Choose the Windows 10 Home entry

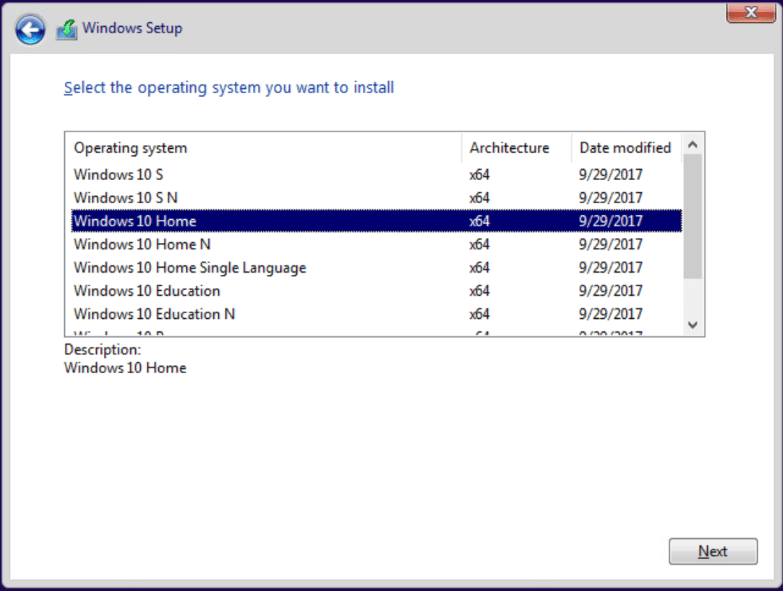point(135,221)
